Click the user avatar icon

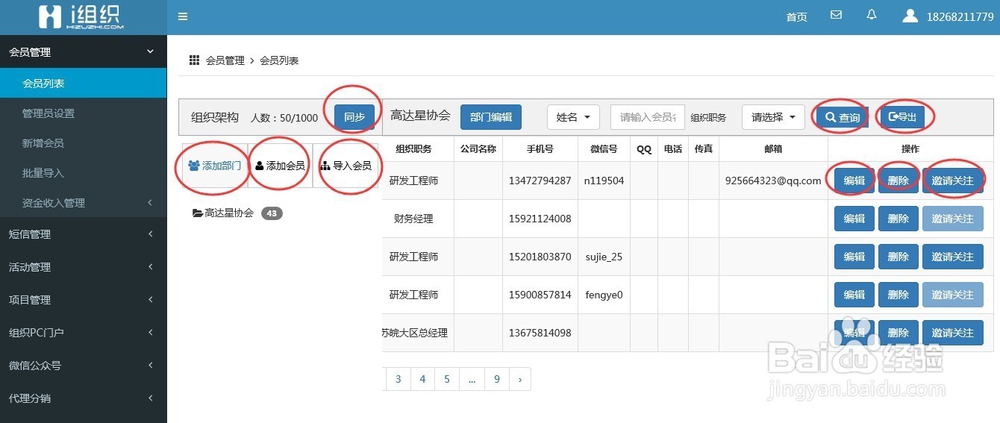910,16
